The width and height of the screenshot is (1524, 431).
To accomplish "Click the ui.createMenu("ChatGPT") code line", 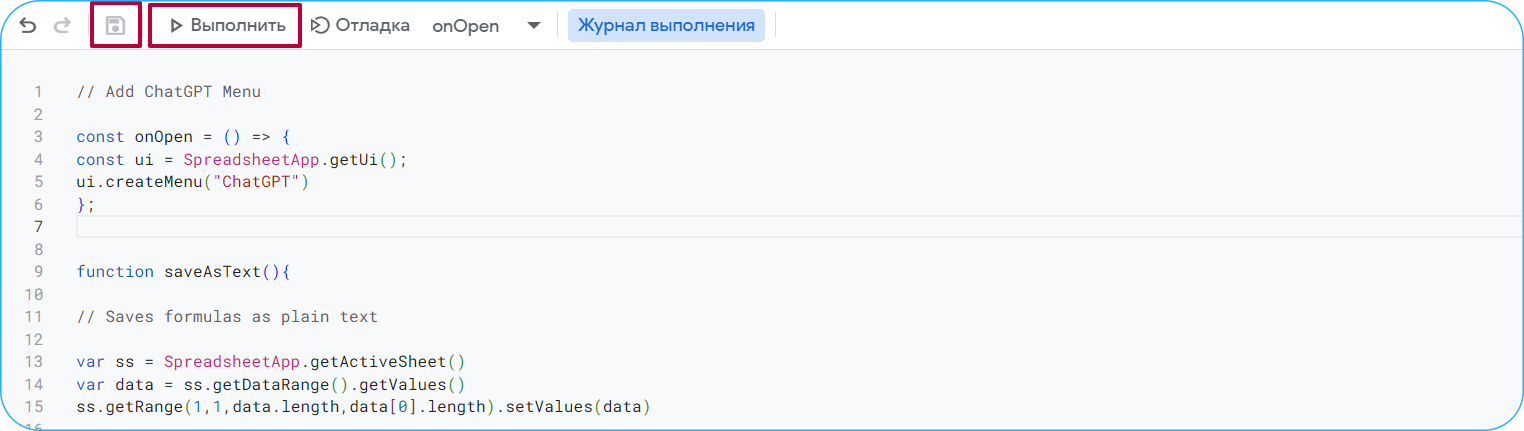I will point(193,182).
